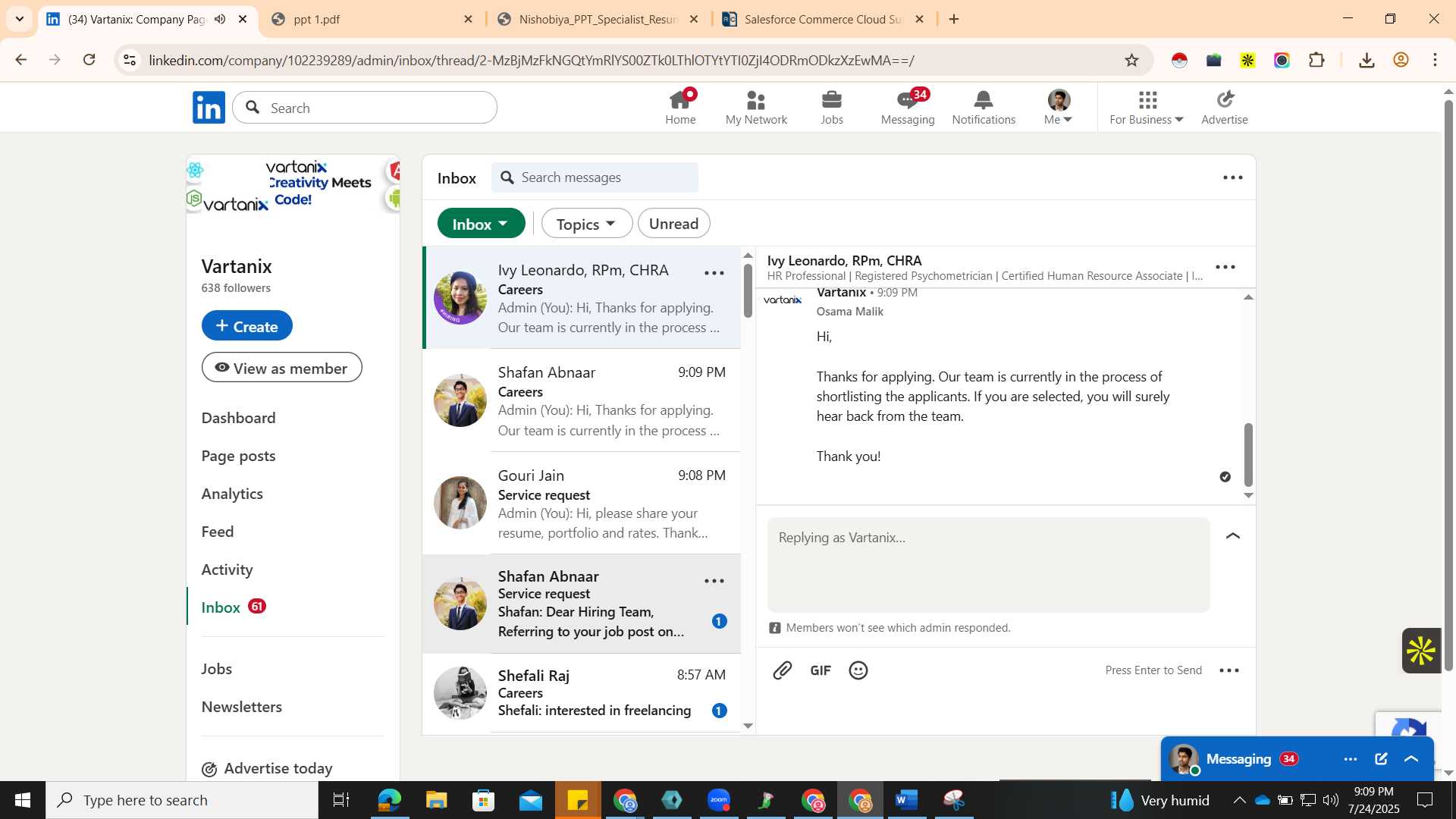The image size is (1456, 819).
Task: Open the Advertise today link
Action: tap(267, 769)
